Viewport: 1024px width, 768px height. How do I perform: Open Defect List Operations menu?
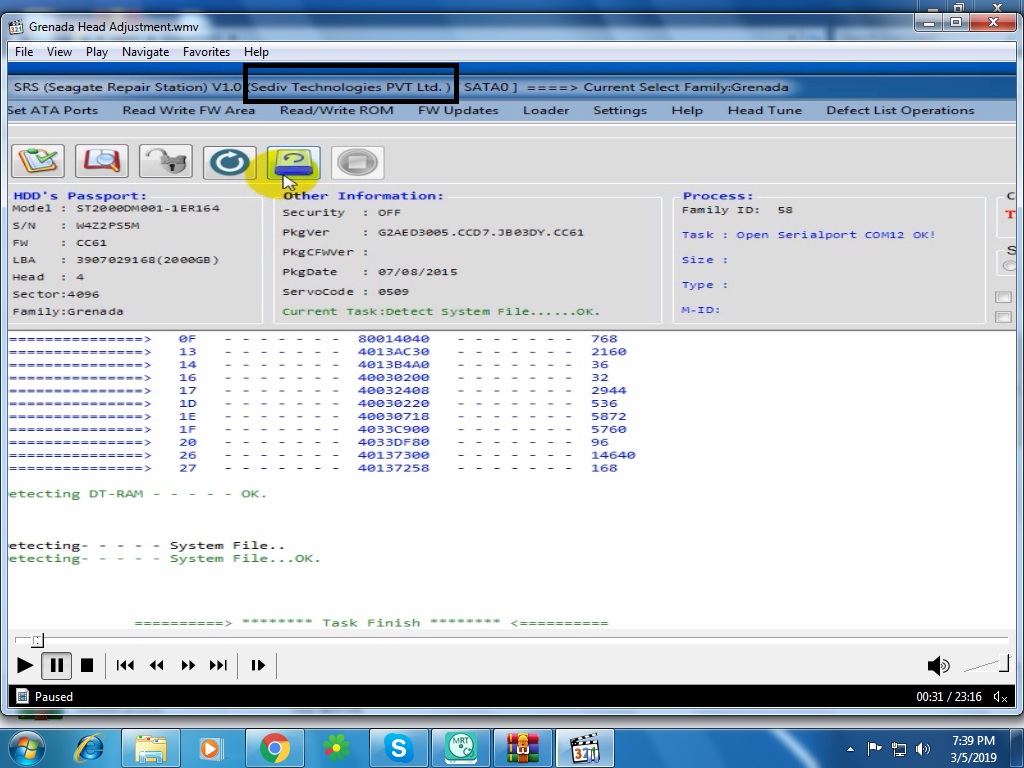point(900,110)
